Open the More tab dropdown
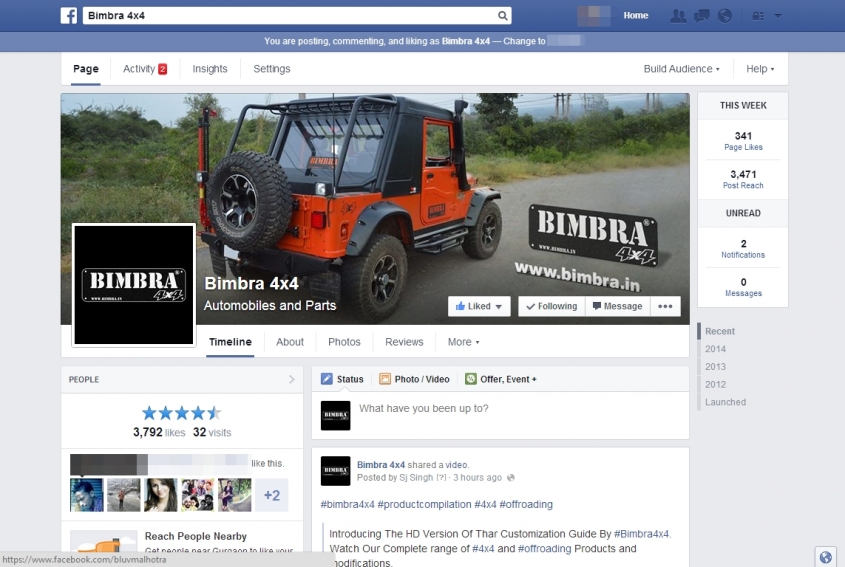Viewport: 845px width, 567px height. coord(463,342)
